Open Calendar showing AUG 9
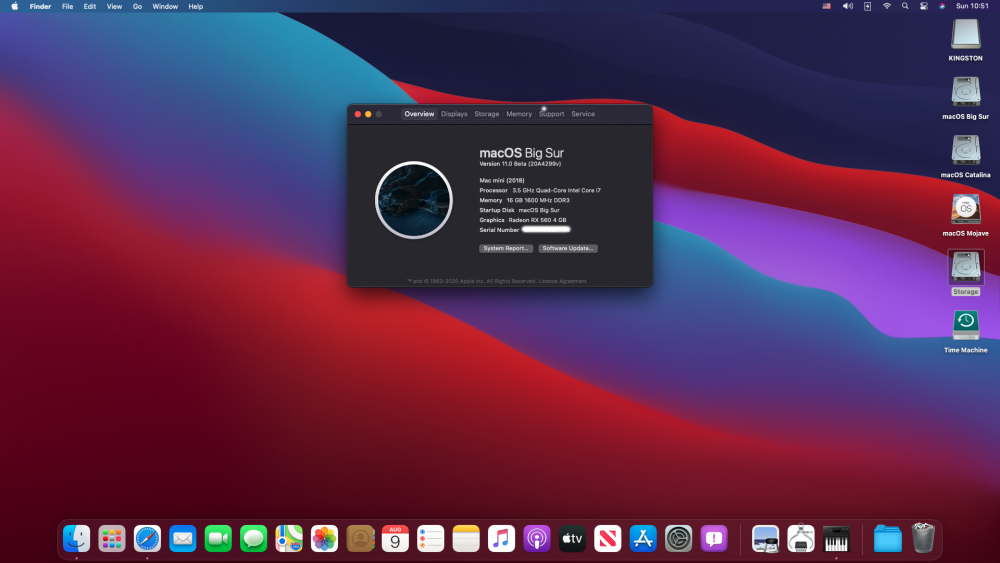Viewport: 1000px width, 563px height. click(395, 539)
